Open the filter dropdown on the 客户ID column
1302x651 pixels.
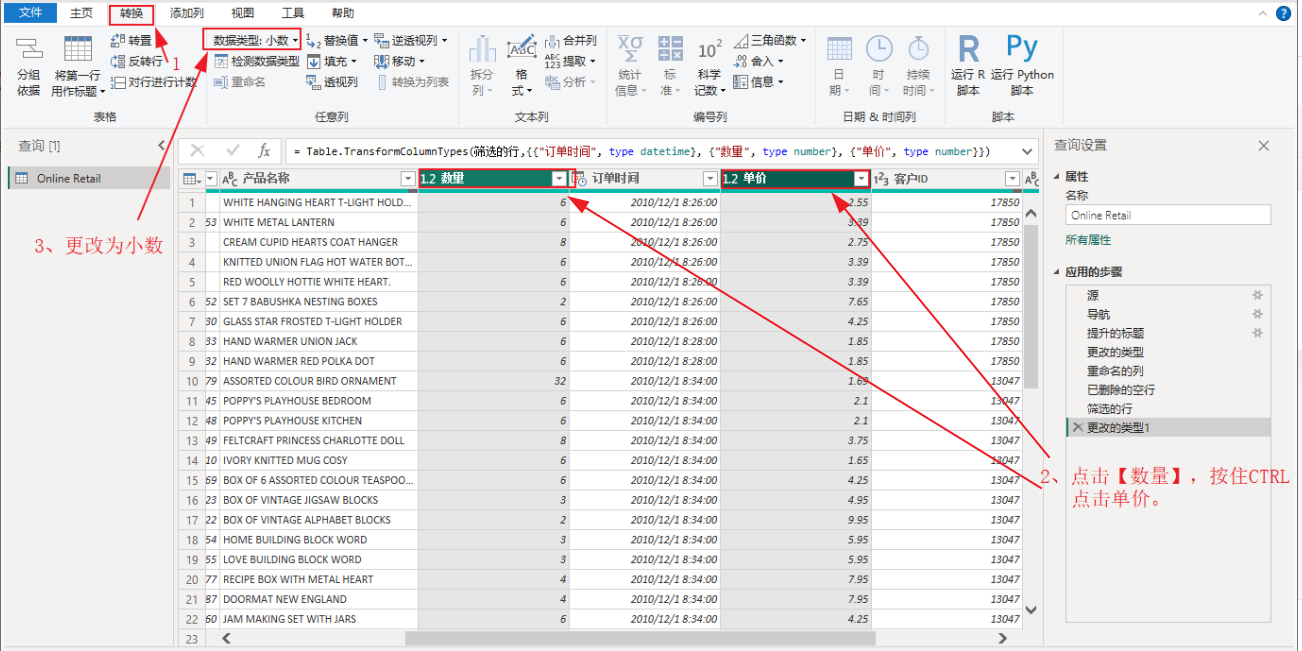pos(1012,179)
